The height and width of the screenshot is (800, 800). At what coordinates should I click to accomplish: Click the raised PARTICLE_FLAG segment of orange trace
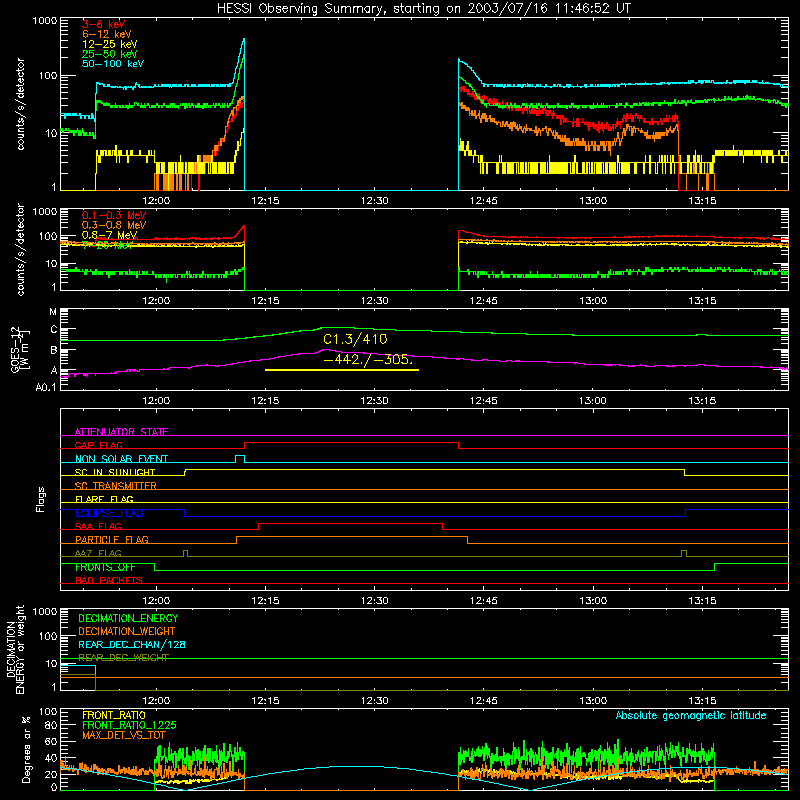[x=352, y=537]
